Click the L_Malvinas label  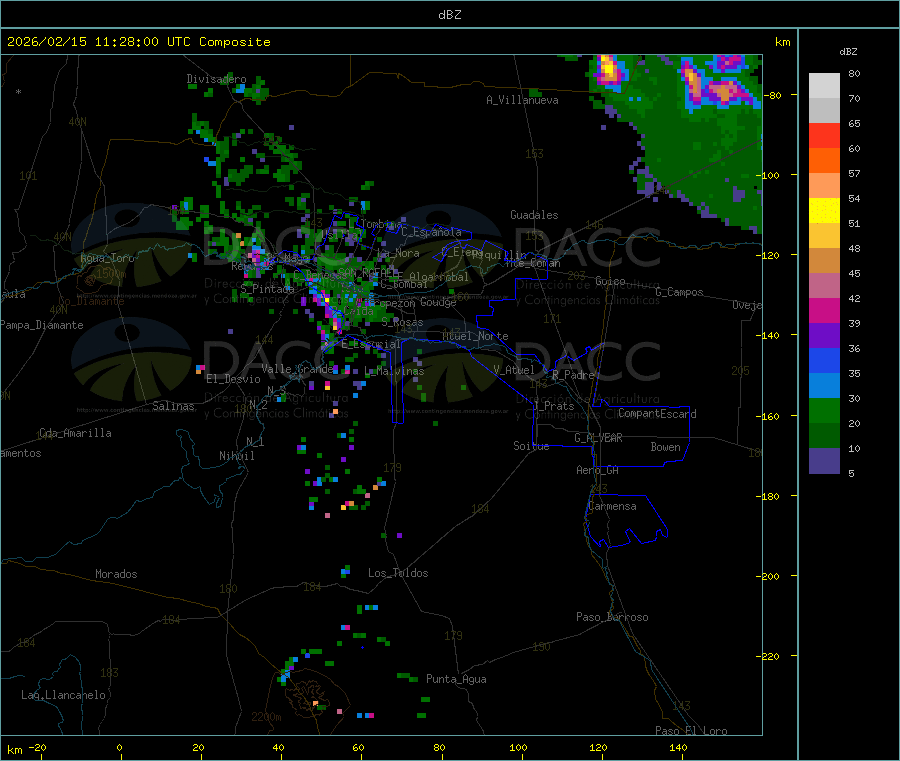pyautogui.click(x=394, y=371)
